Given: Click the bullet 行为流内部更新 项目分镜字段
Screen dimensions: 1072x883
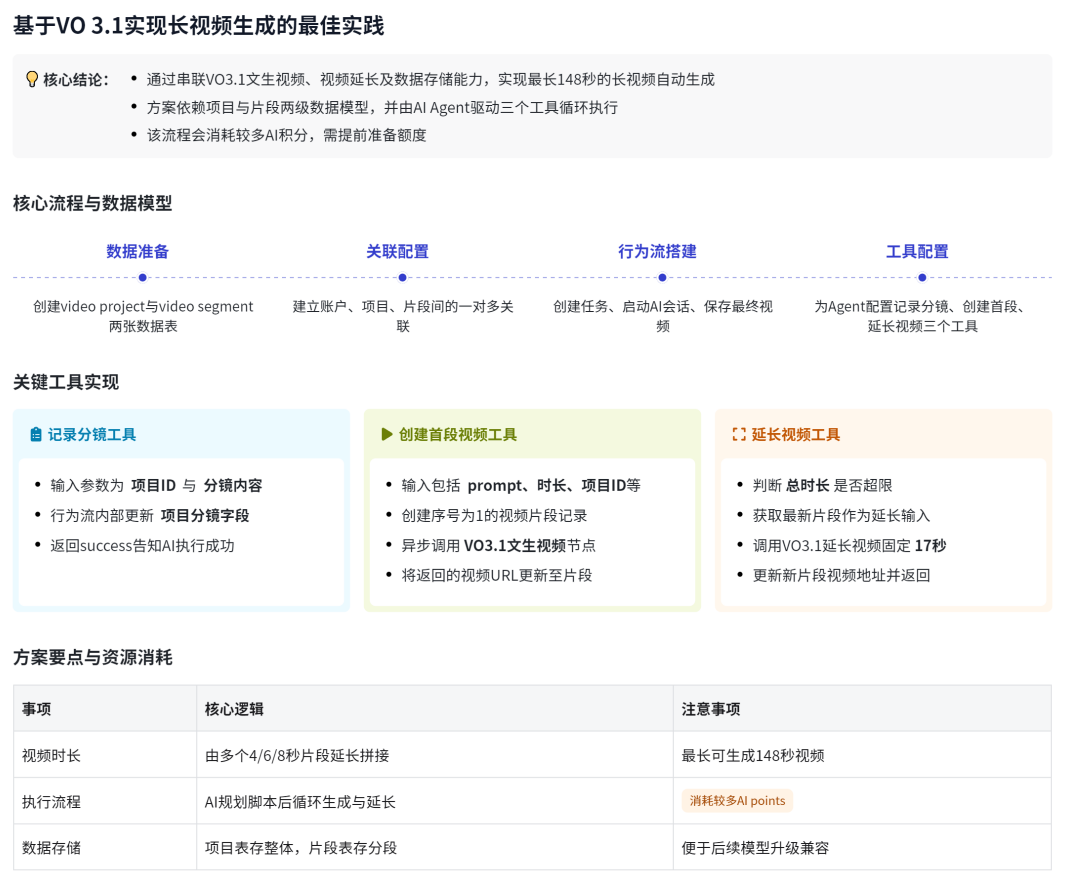Looking at the screenshot, I should tap(149, 515).
